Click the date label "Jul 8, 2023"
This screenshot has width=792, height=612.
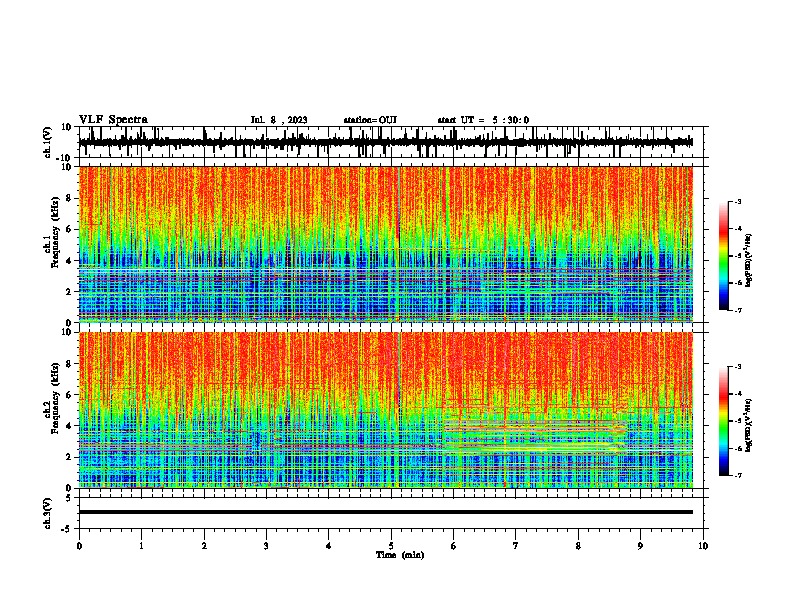click(x=279, y=120)
